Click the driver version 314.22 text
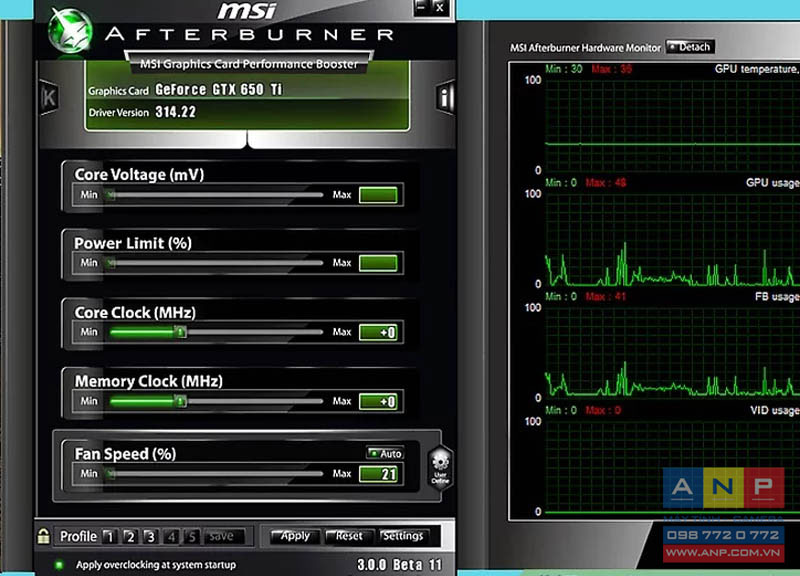Image resolution: width=800 pixels, height=576 pixels. [x=176, y=112]
